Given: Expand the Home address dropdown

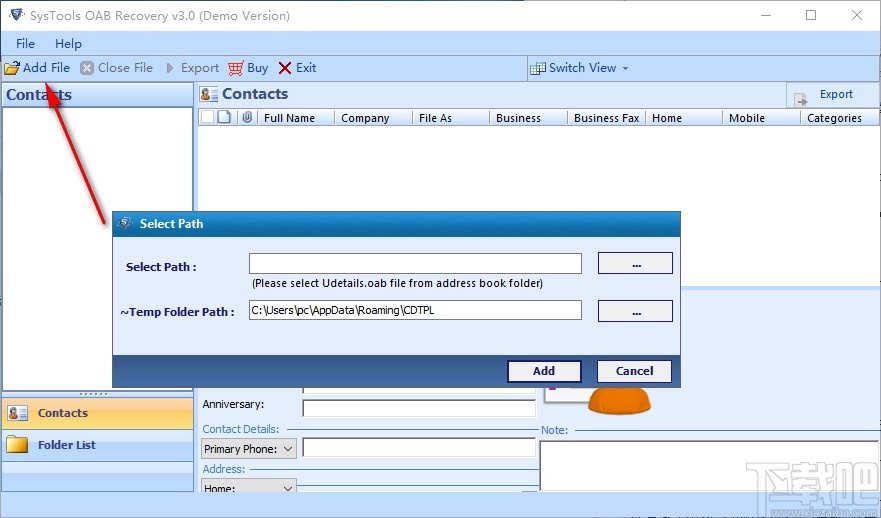Looking at the screenshot, I should 288,487.
